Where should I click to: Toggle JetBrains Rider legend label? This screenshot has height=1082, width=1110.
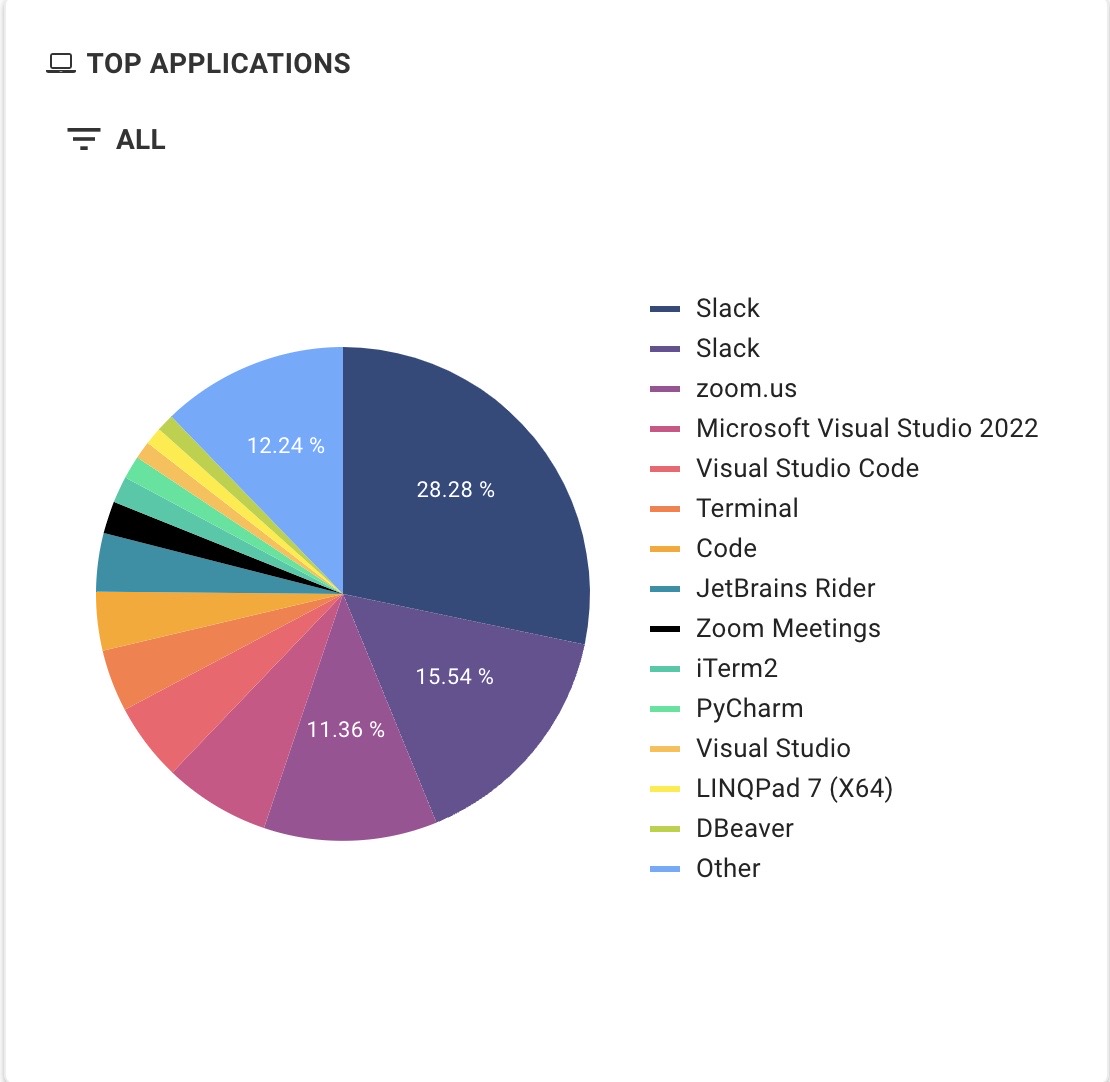[x=785, y=588]
